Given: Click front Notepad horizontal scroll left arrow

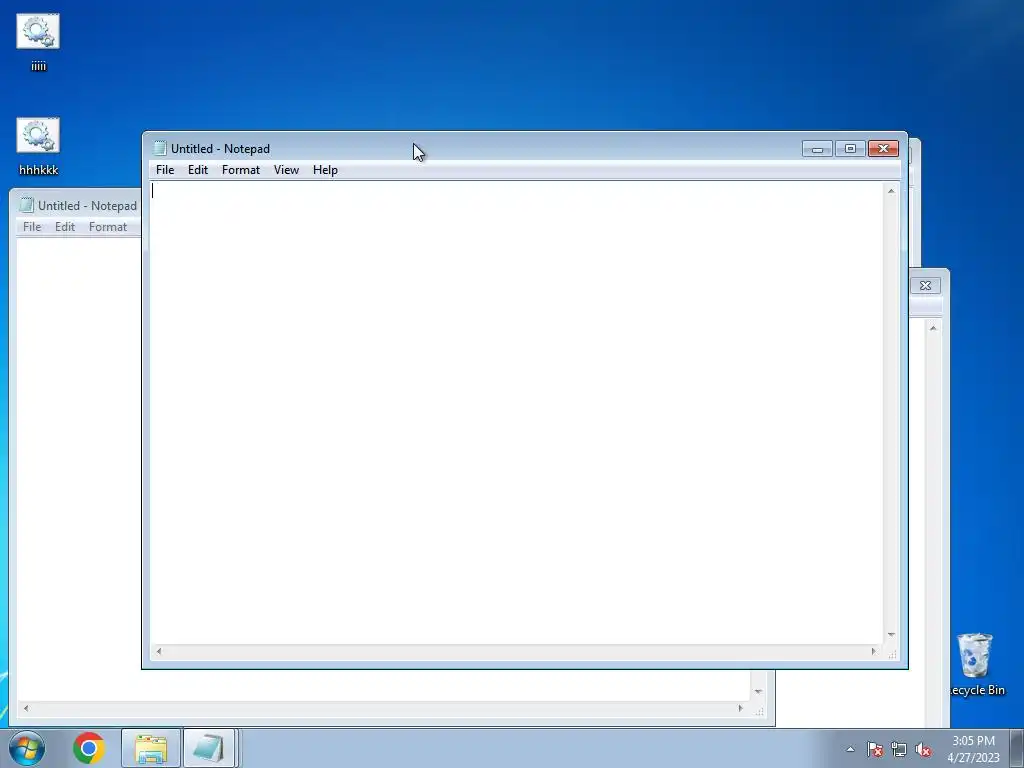Looking at the screenshot, I should (159, 651).
